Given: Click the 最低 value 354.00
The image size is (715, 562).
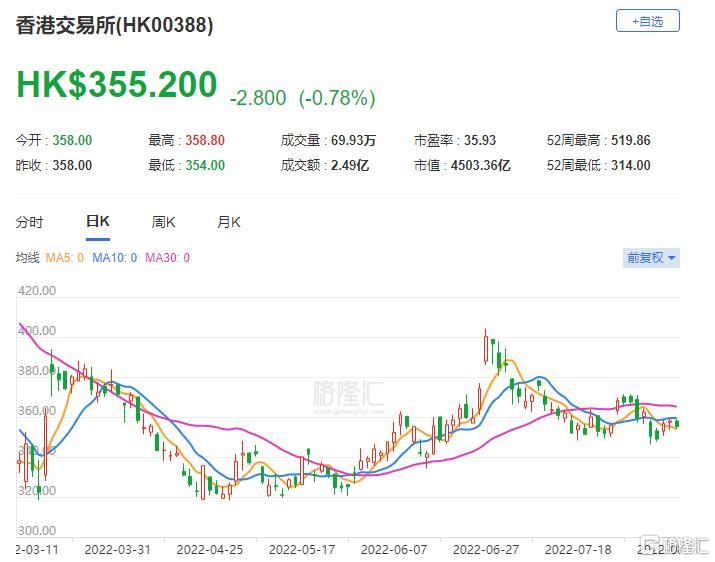Looking at the screenshot, I should pos(205,165).
